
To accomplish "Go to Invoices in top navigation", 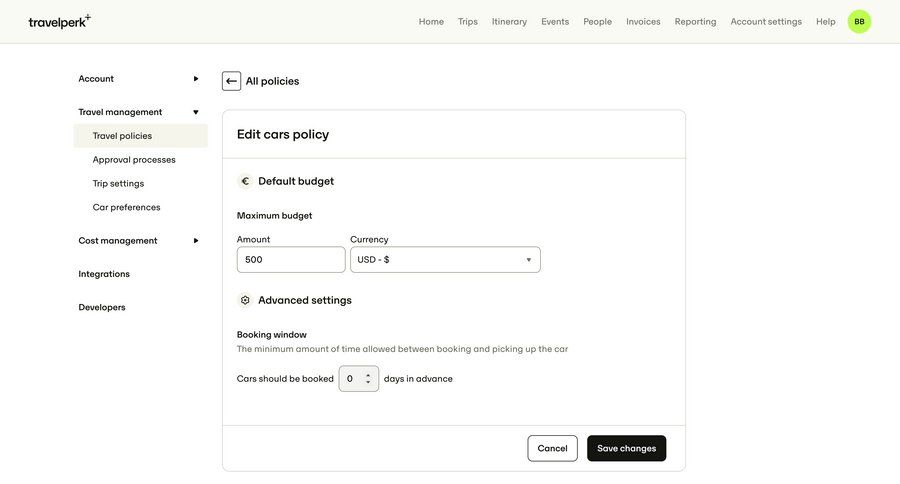I will pos(643,21).
